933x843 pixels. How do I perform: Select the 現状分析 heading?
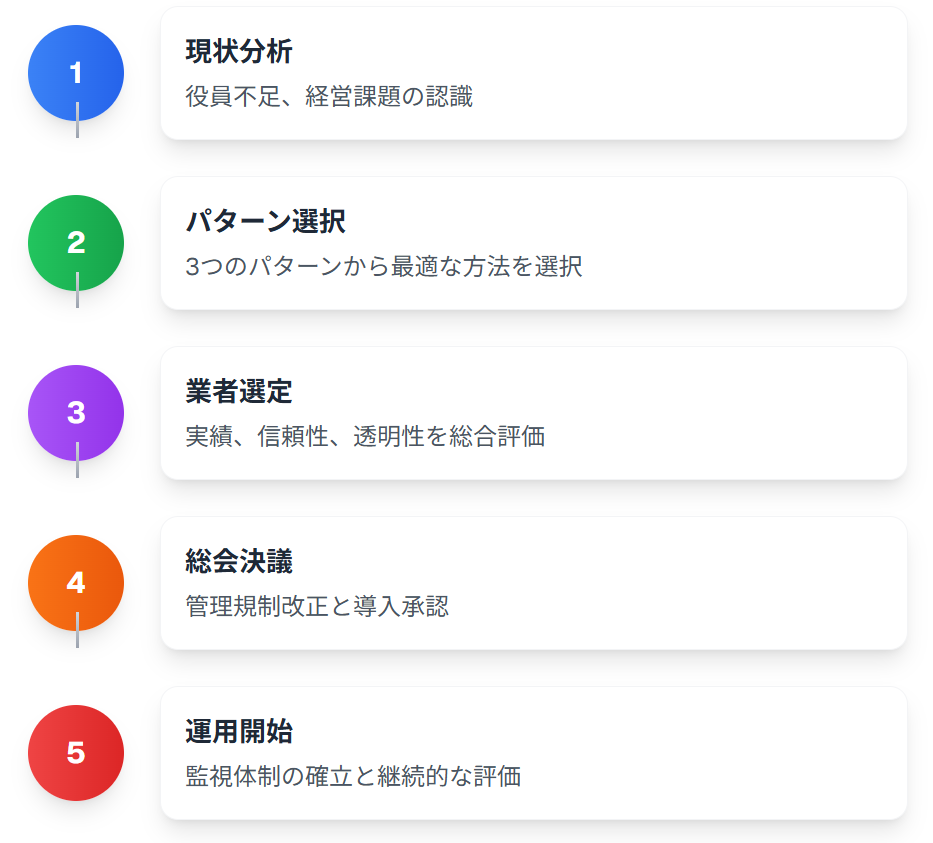(239, 51)
